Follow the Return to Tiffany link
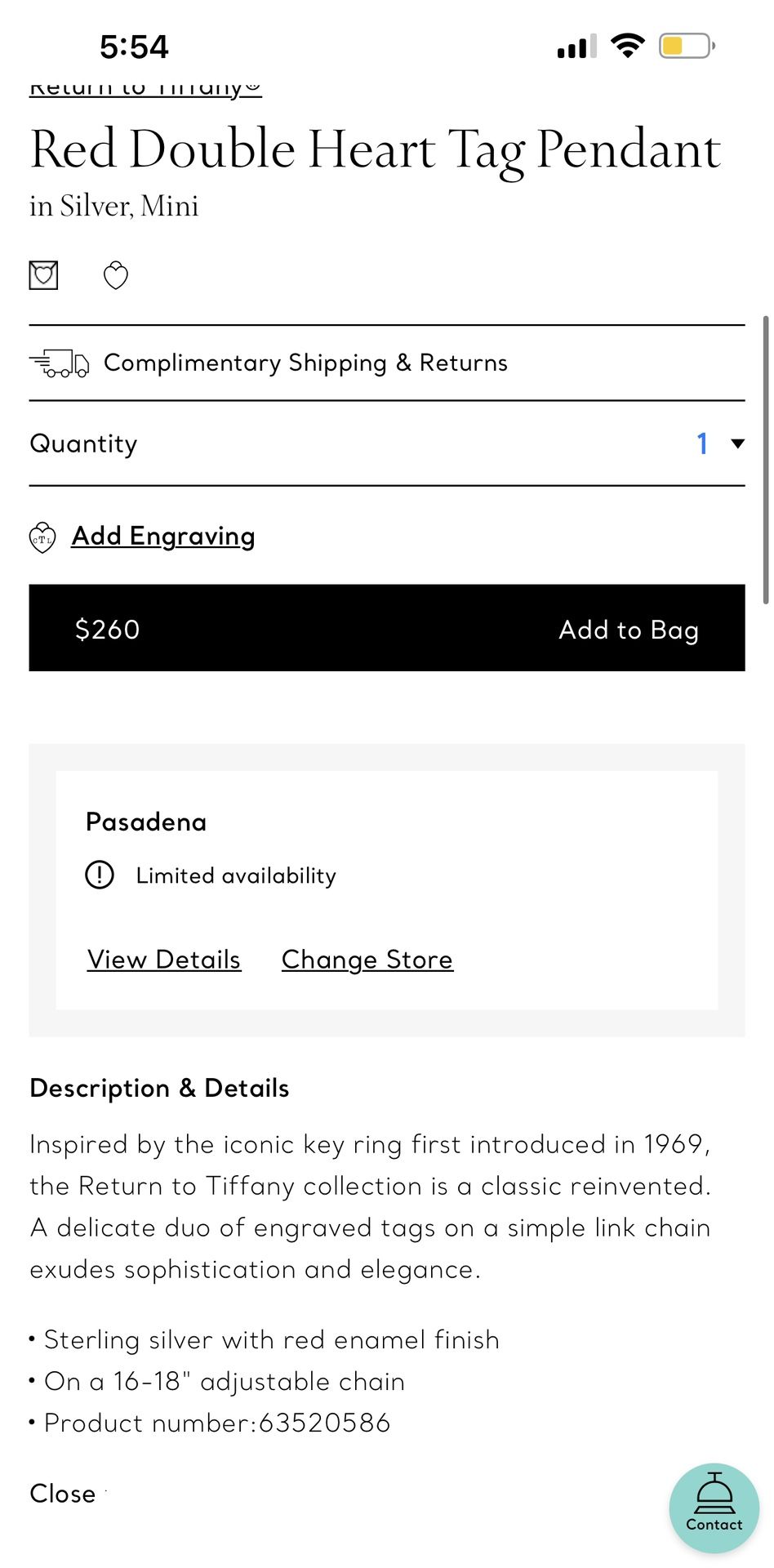Screen dimensions: 774x1568 point(145,87)
